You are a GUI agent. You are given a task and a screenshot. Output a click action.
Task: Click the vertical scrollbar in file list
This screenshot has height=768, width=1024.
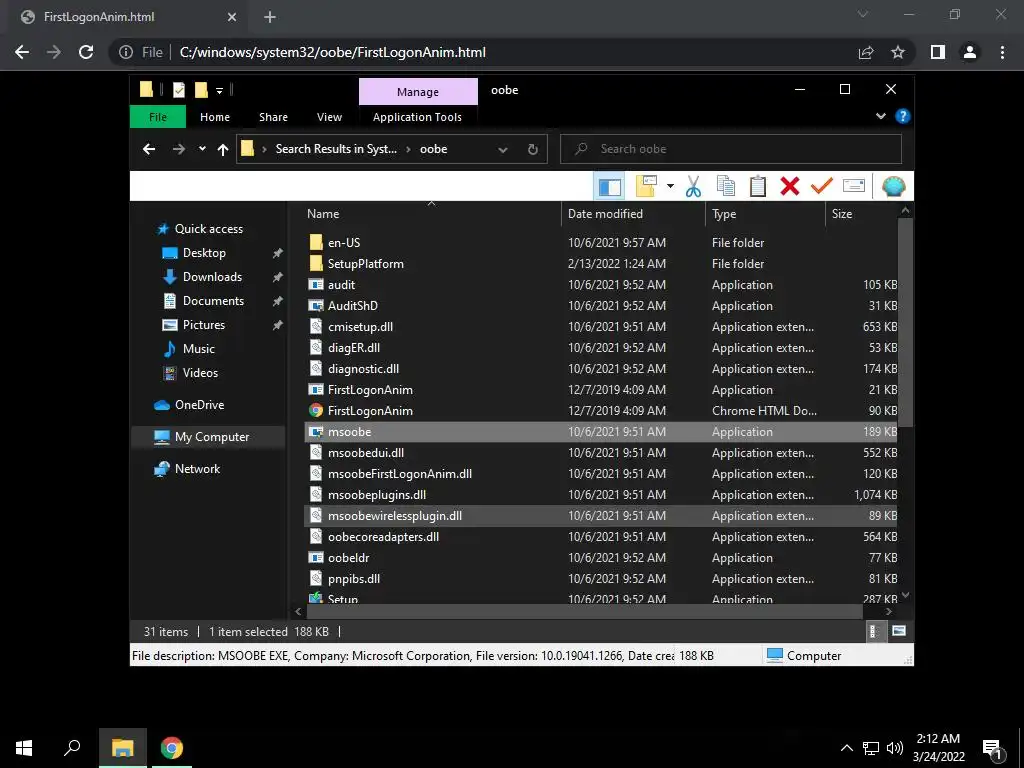(905, 323)
